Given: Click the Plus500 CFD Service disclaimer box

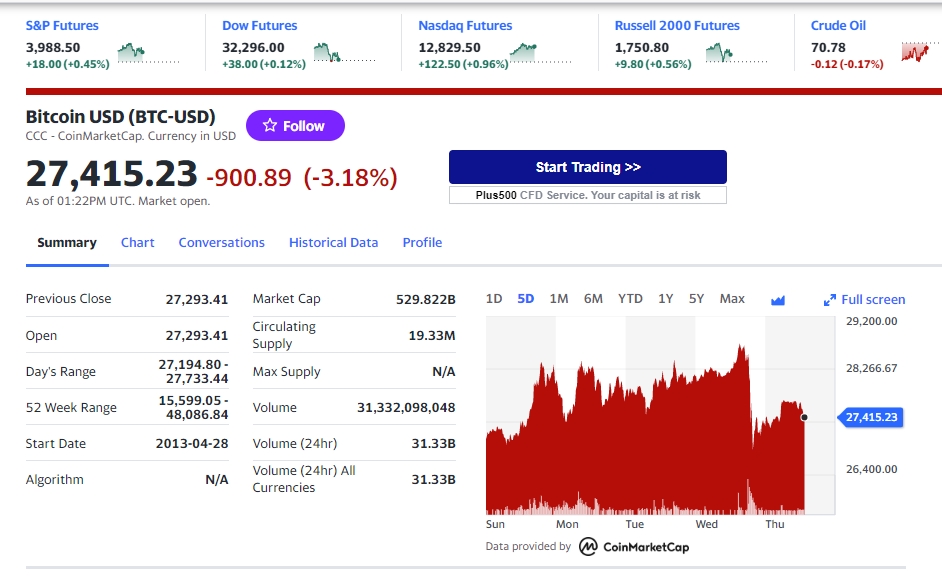Looking at the screenshot, I should coord(588,195).
